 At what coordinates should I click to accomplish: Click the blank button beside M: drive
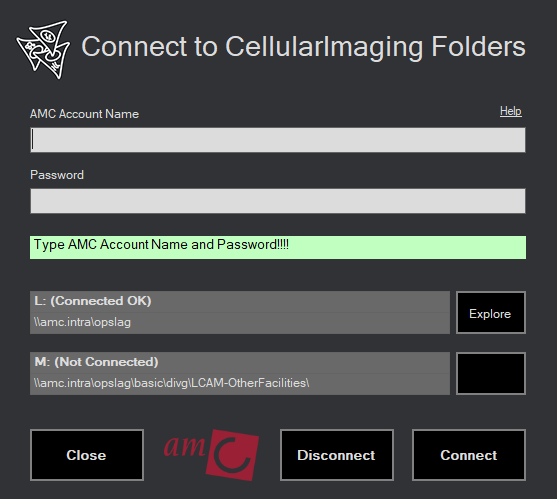pyautogui.click(x=491, y=373)
